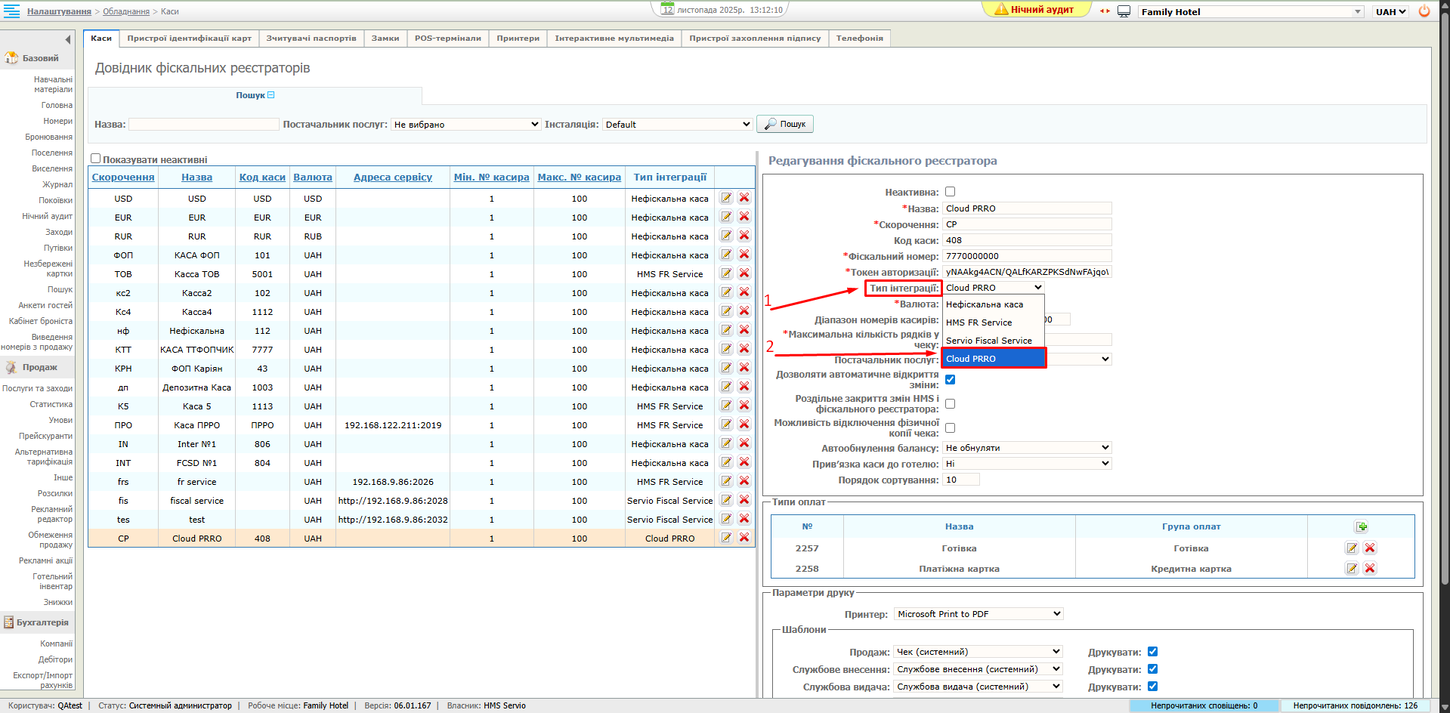Edit the Готівка payment type
Image resolution: width=1450 pixels, height=713 pixels.
pos(1352,548)
